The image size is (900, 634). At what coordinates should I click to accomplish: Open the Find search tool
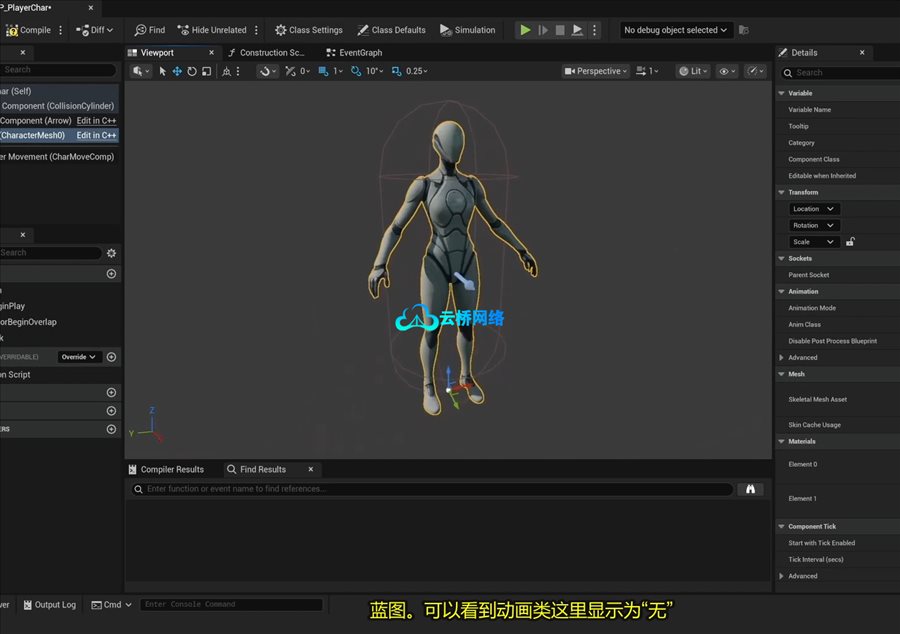[x=150, y=30]
